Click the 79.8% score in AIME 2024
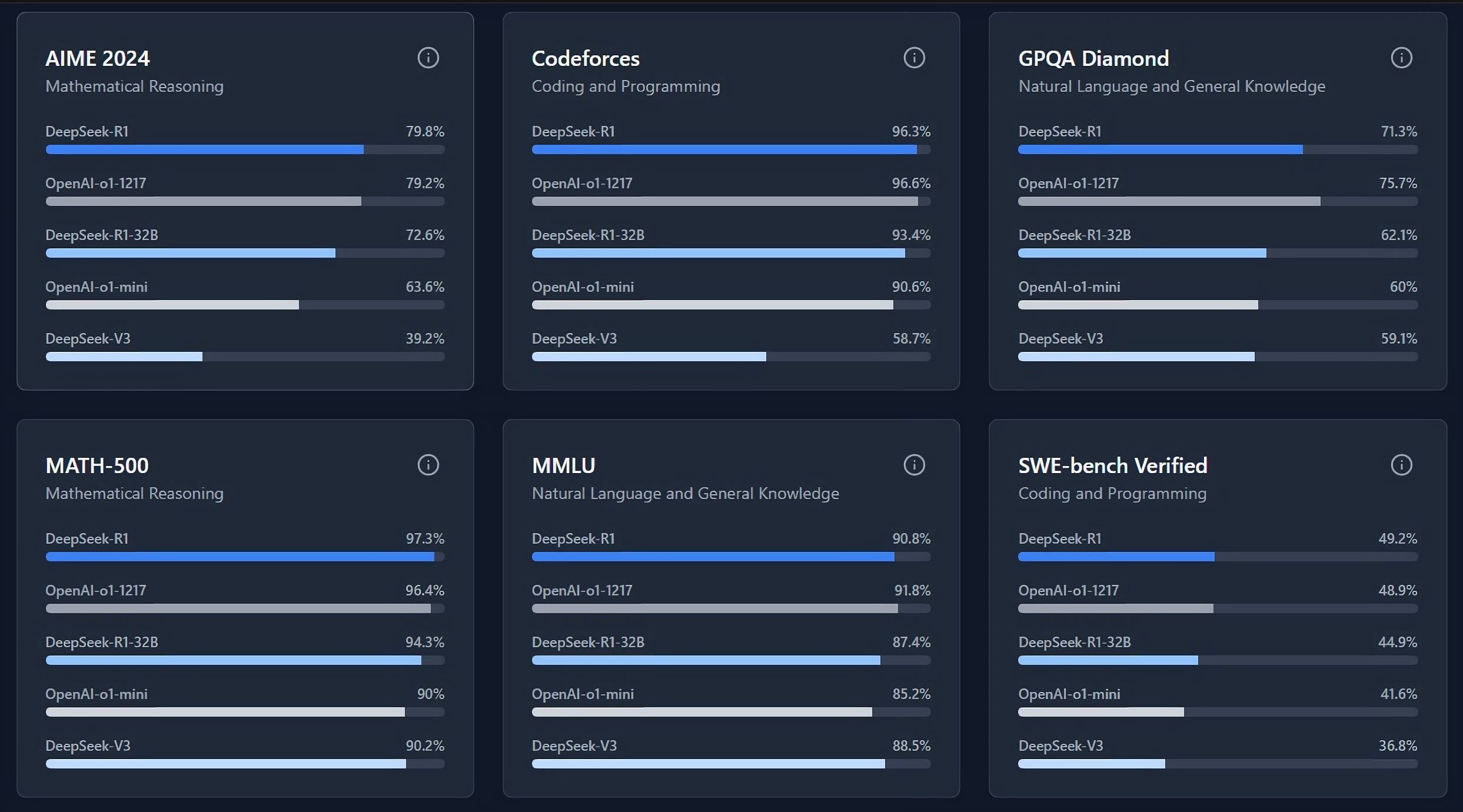Image resolution: width=1463 pixels, height=812 pixels. click(425, 131)
